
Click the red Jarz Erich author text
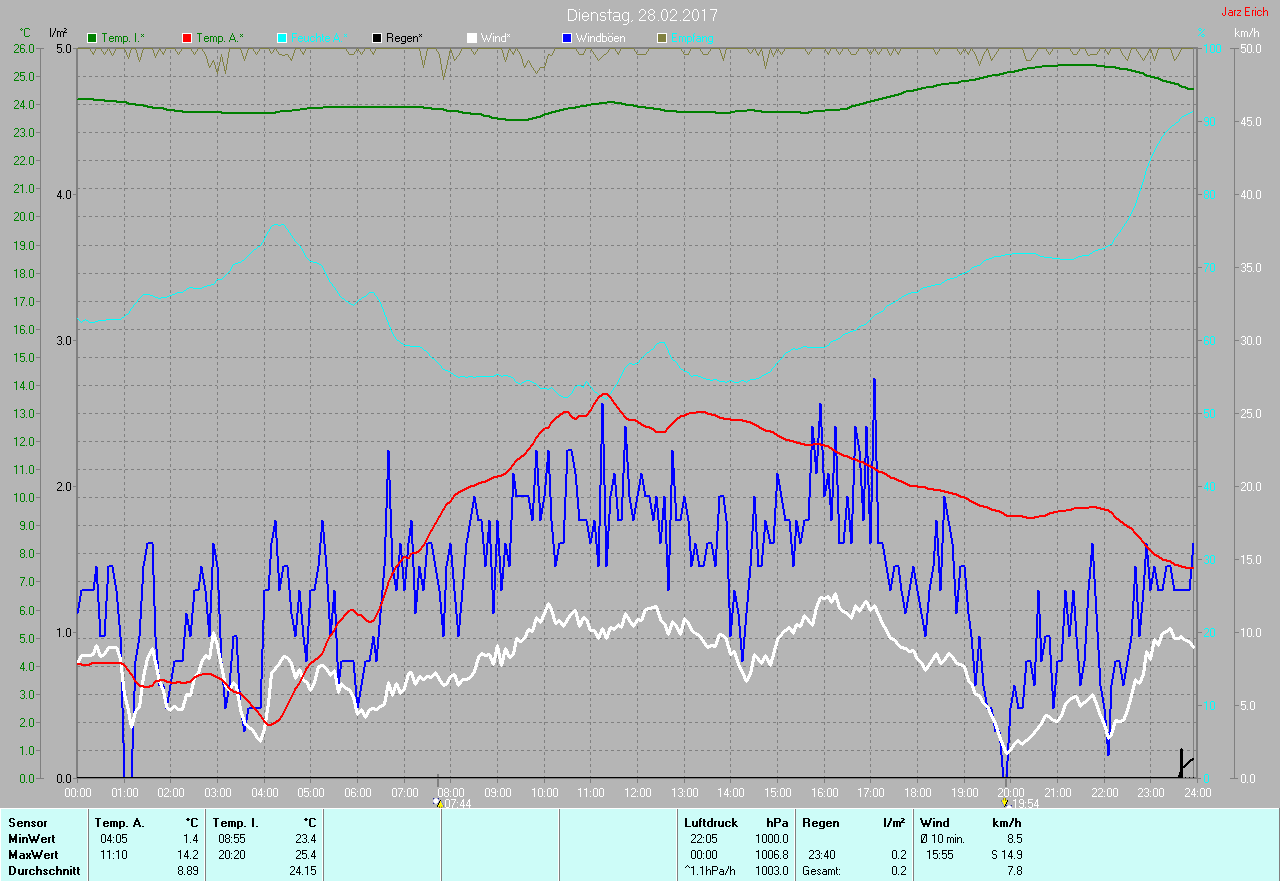point(1244,12)
